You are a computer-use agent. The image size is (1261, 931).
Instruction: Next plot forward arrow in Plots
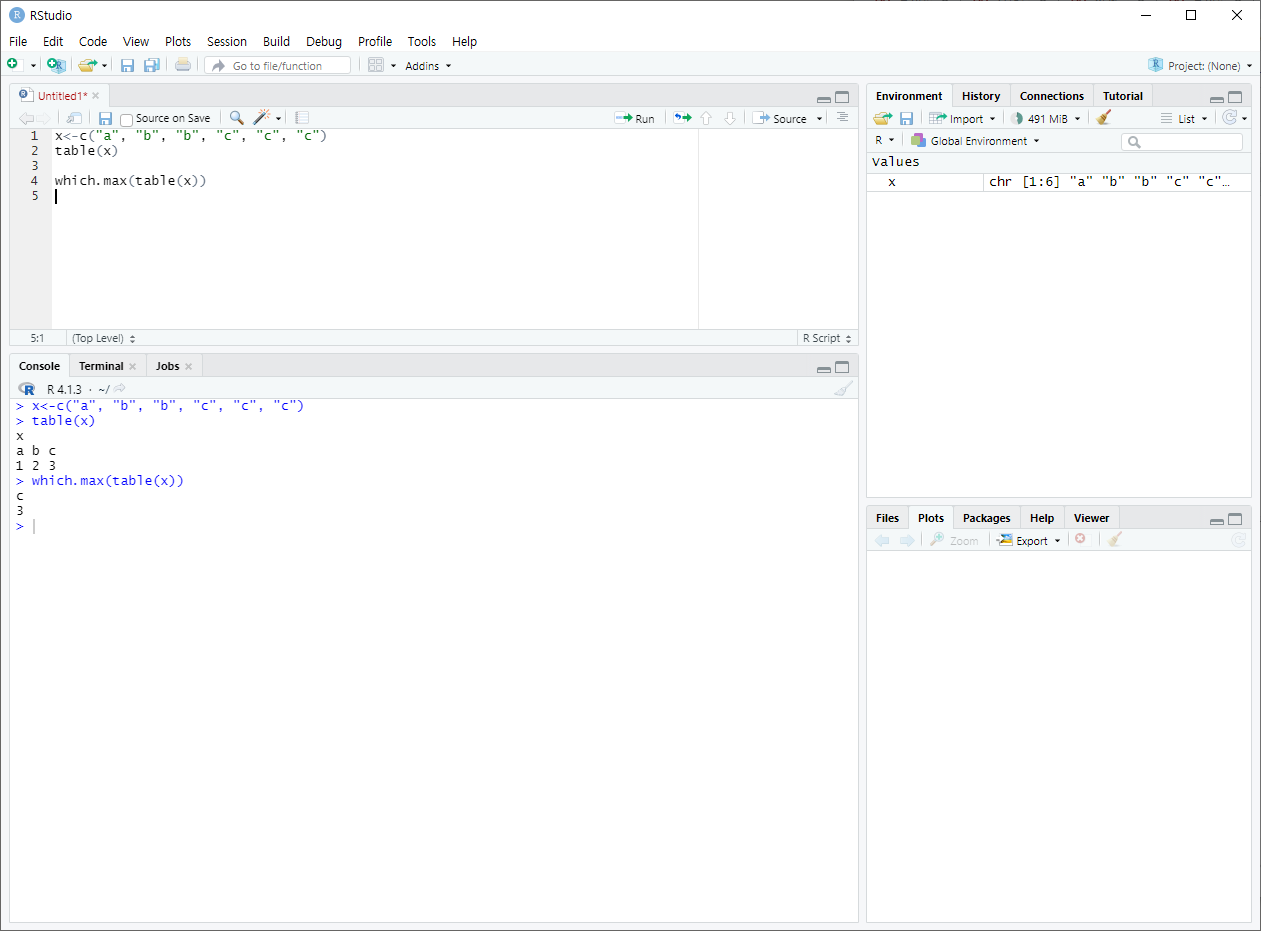click(x=907, y=540)
